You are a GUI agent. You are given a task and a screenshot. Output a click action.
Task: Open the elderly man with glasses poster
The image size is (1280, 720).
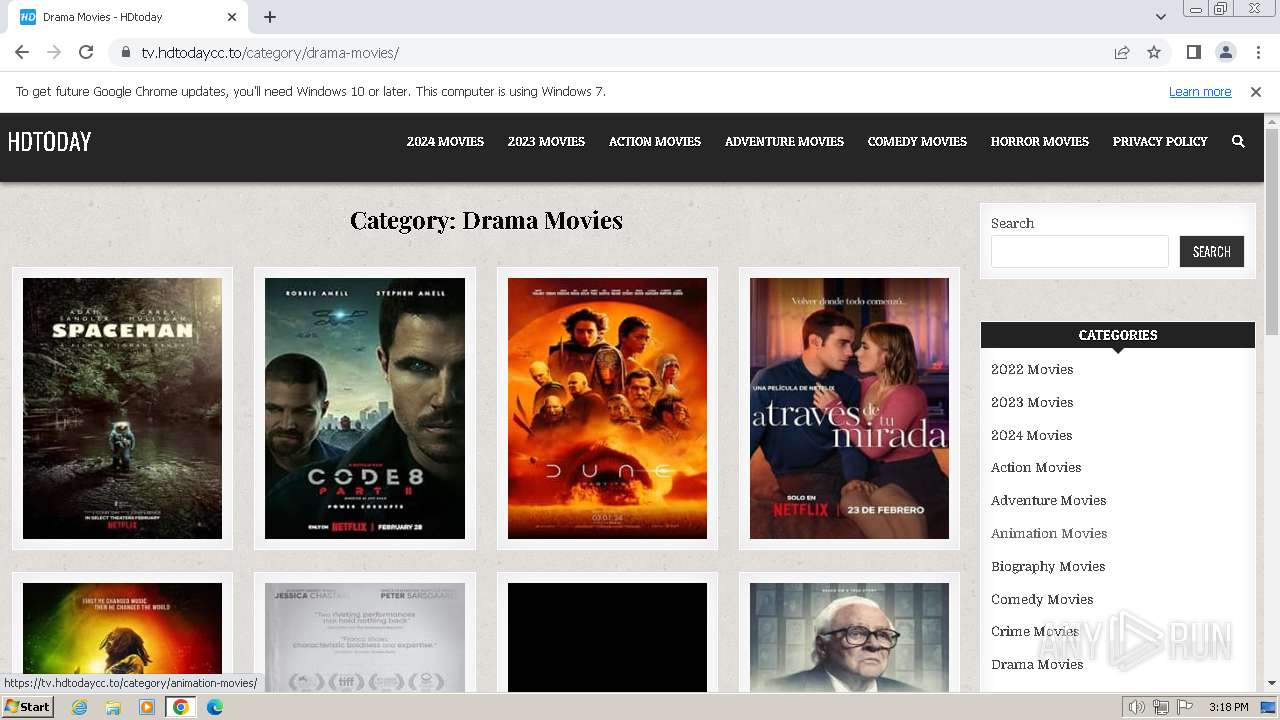[849, 637]
